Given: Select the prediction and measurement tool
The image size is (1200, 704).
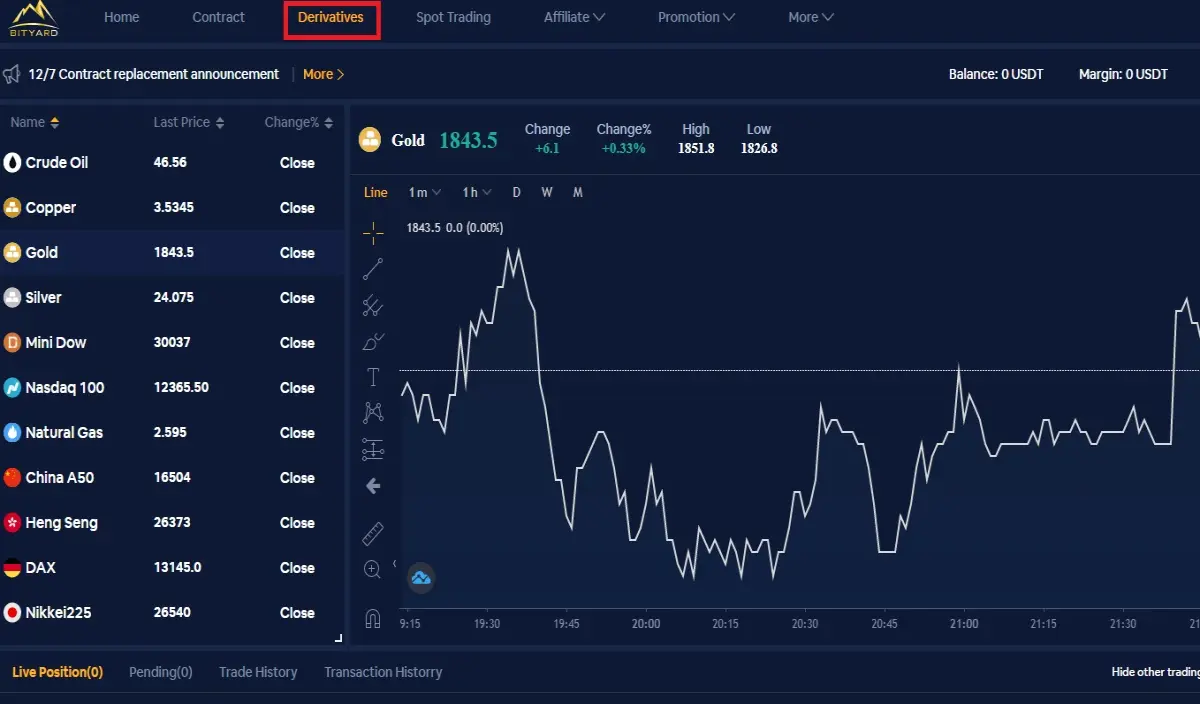Looking at the screenshot, I should click(373, 449).
